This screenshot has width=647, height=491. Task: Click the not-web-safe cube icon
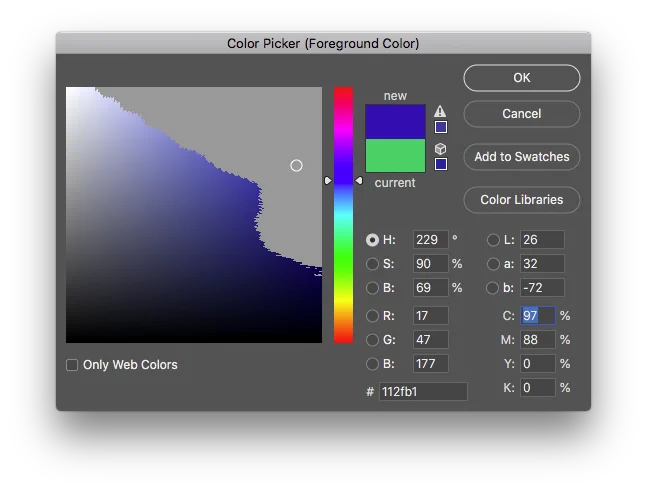pos(441,149)
